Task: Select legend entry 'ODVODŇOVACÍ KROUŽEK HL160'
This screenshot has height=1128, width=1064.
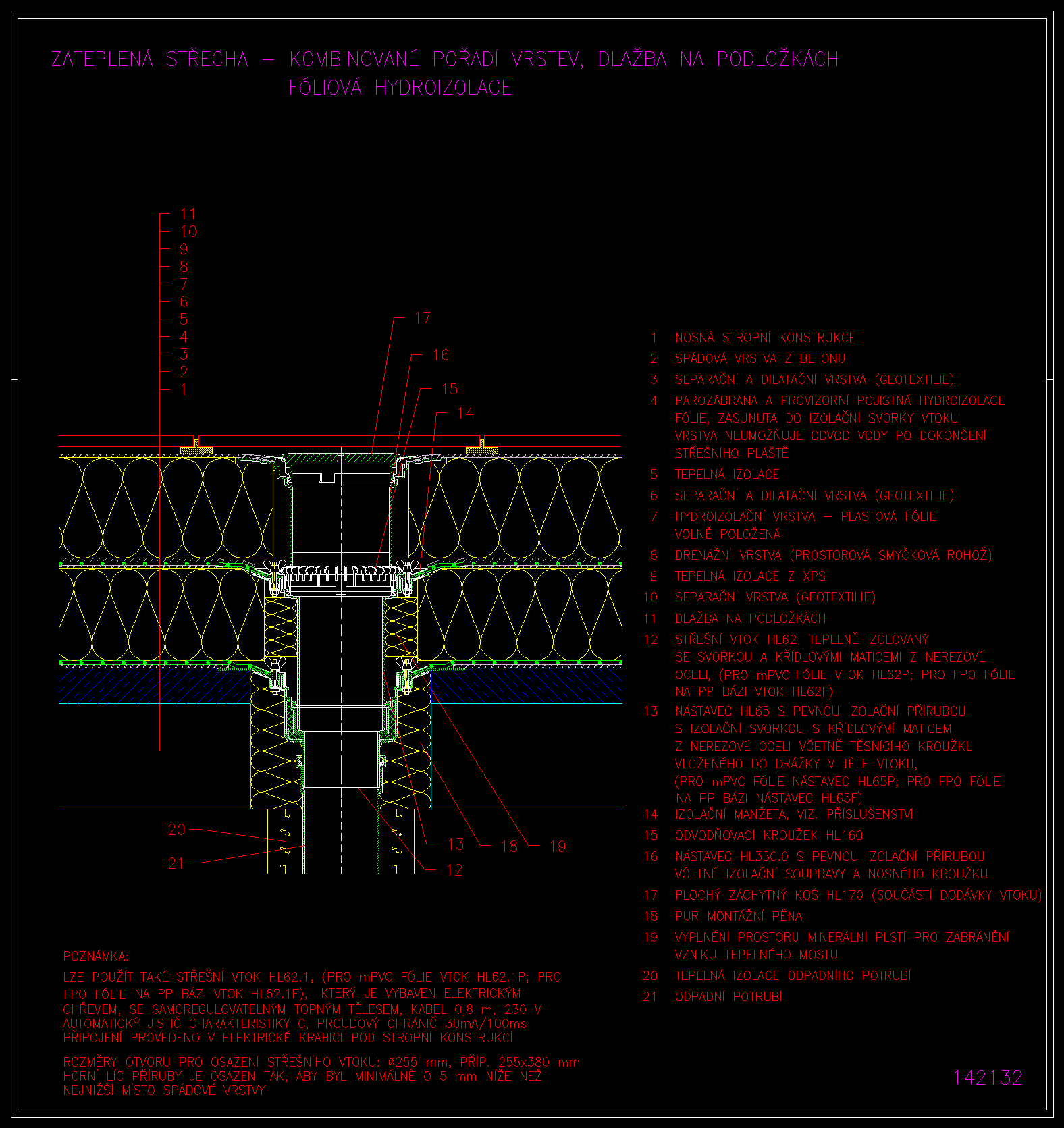Action: [769, 836]
